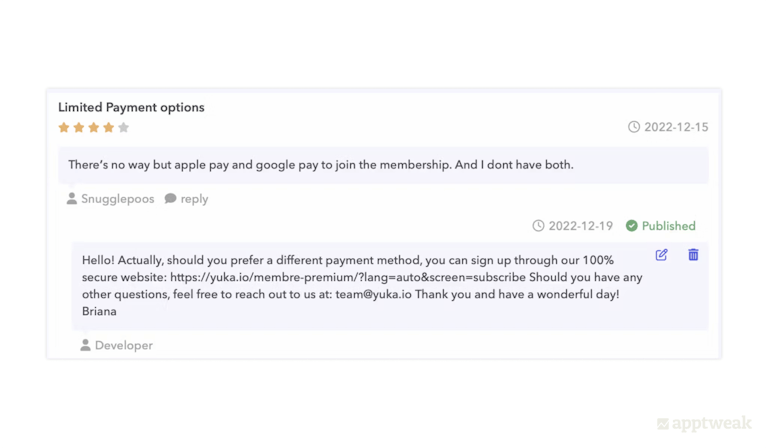Click the reply link under the review
Viewport: 768px width, 448px height.
(194, 199)
